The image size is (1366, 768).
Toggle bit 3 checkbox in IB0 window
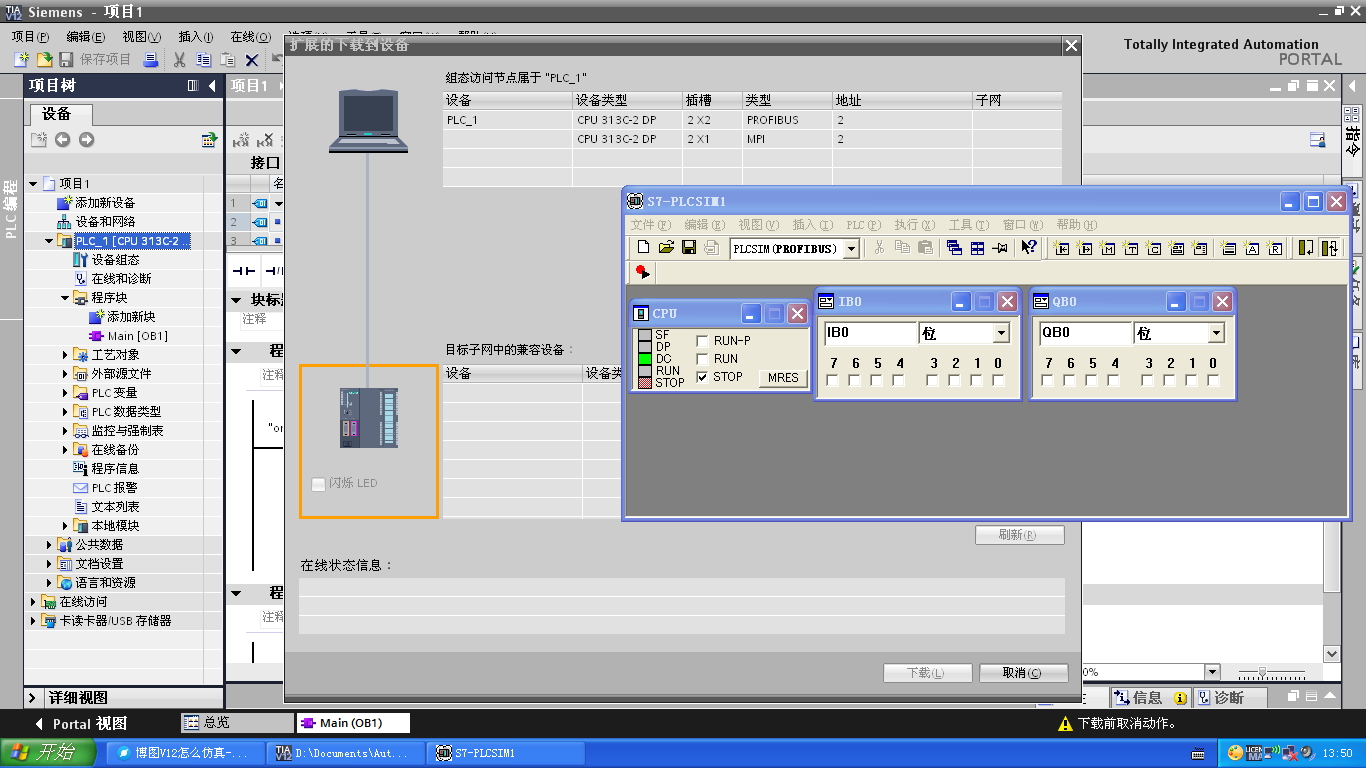932,380
